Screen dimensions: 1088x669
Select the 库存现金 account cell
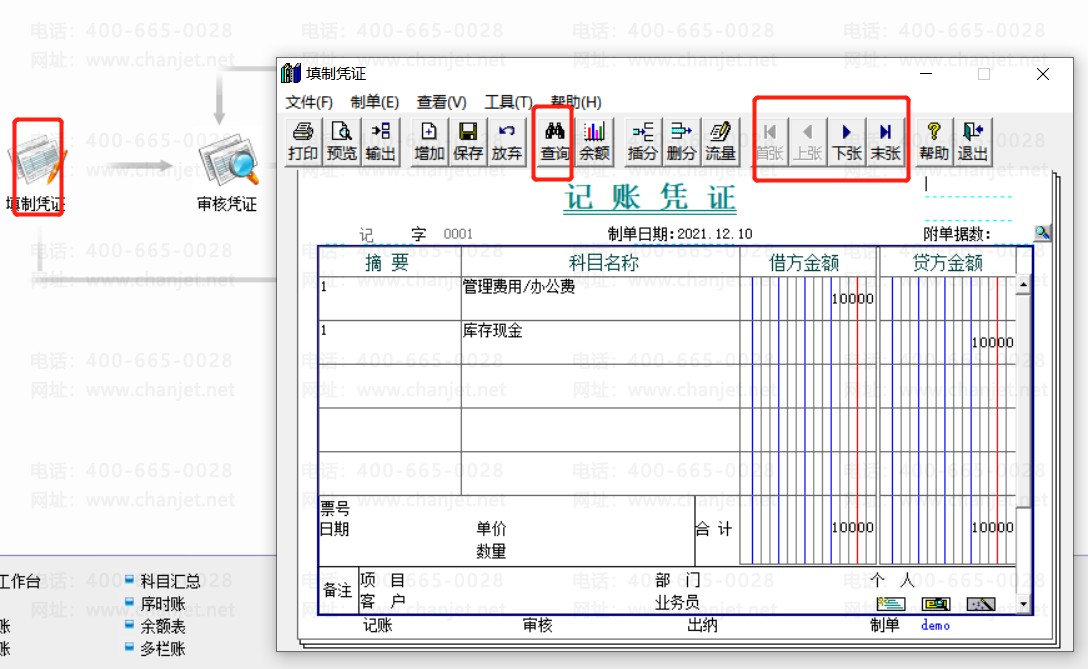coord(600,342)
